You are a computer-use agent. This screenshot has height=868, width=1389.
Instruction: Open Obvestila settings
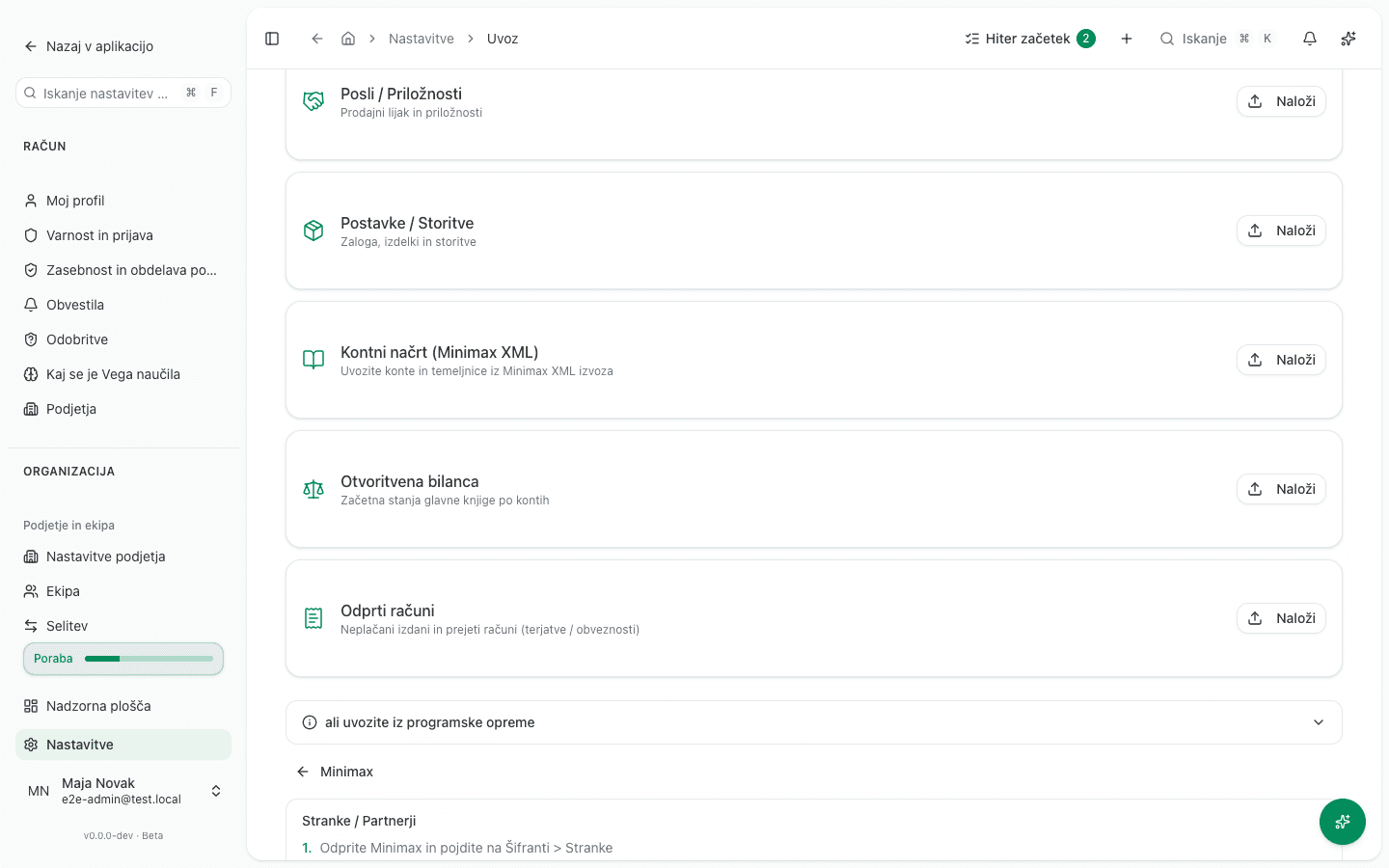[x=123, y=305]
